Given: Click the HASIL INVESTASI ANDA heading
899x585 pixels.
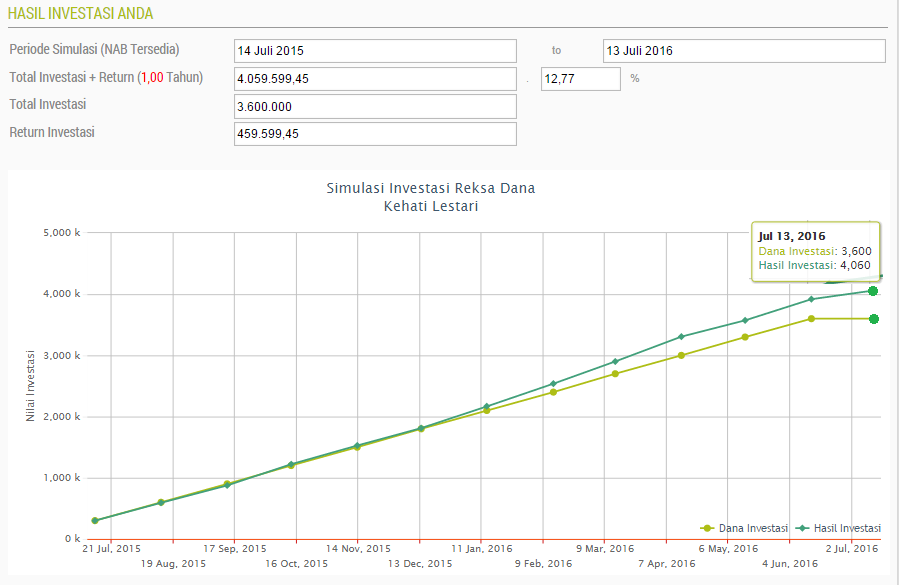Looking at the screenshot, I should [81, 14].
